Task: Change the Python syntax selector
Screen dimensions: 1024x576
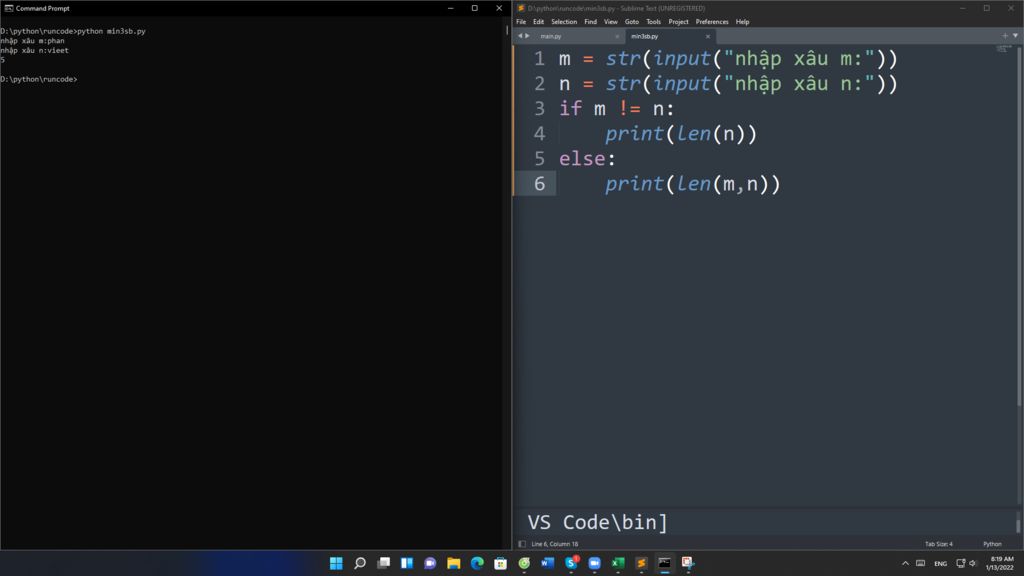Action: (992, 544)
